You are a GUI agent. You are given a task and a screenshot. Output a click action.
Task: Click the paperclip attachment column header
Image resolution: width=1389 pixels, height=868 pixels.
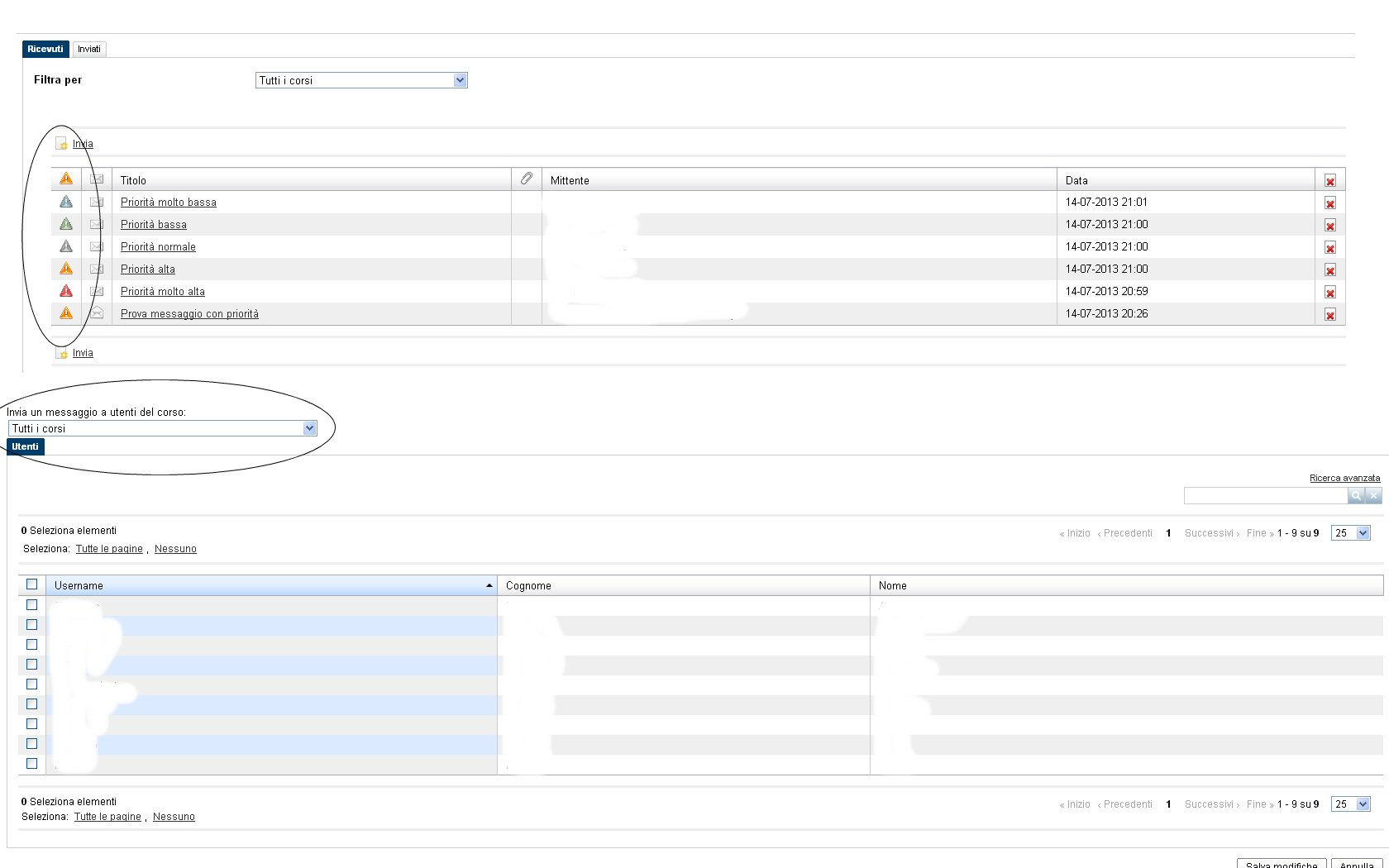[x=527, y=179]
